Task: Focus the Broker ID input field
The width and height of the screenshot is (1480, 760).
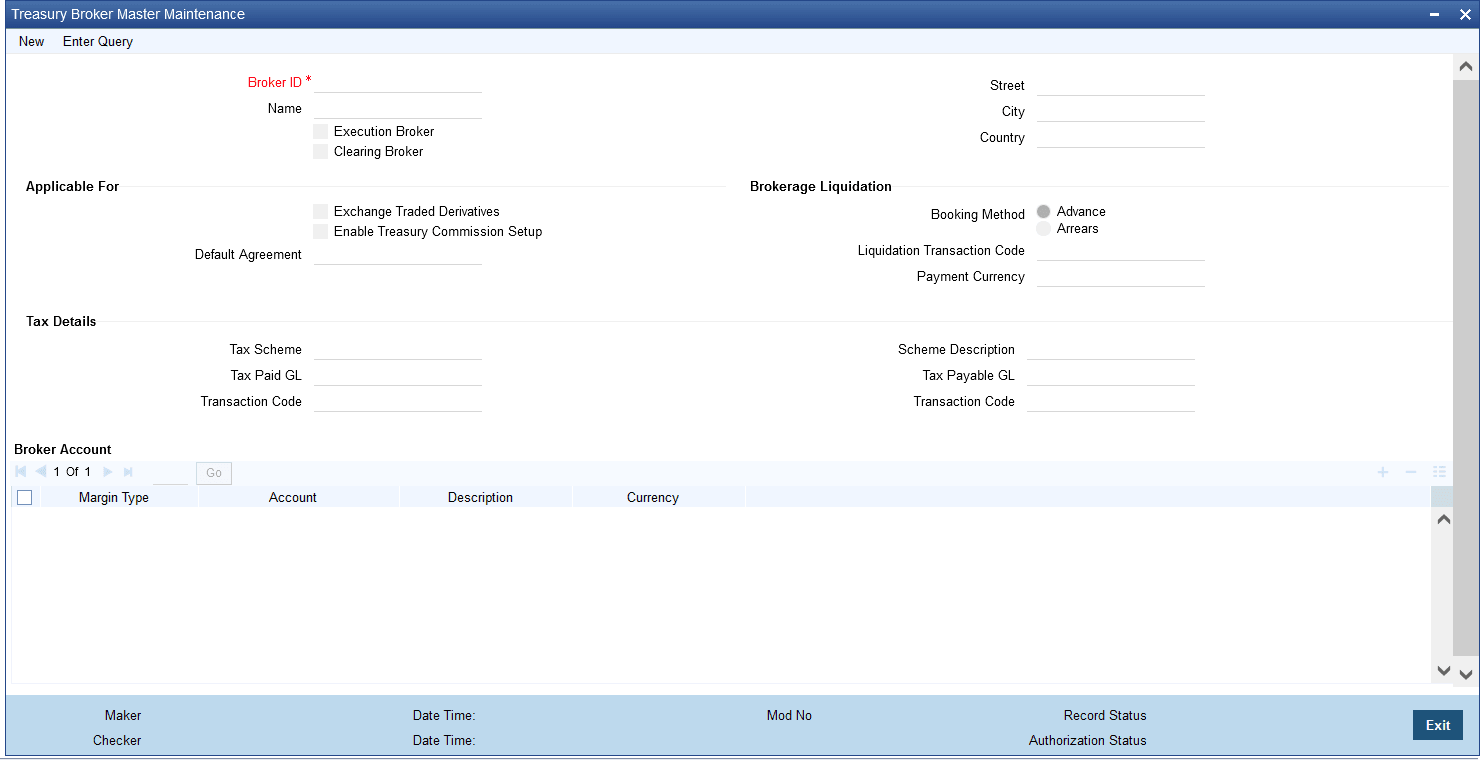Action: [398, 82]
